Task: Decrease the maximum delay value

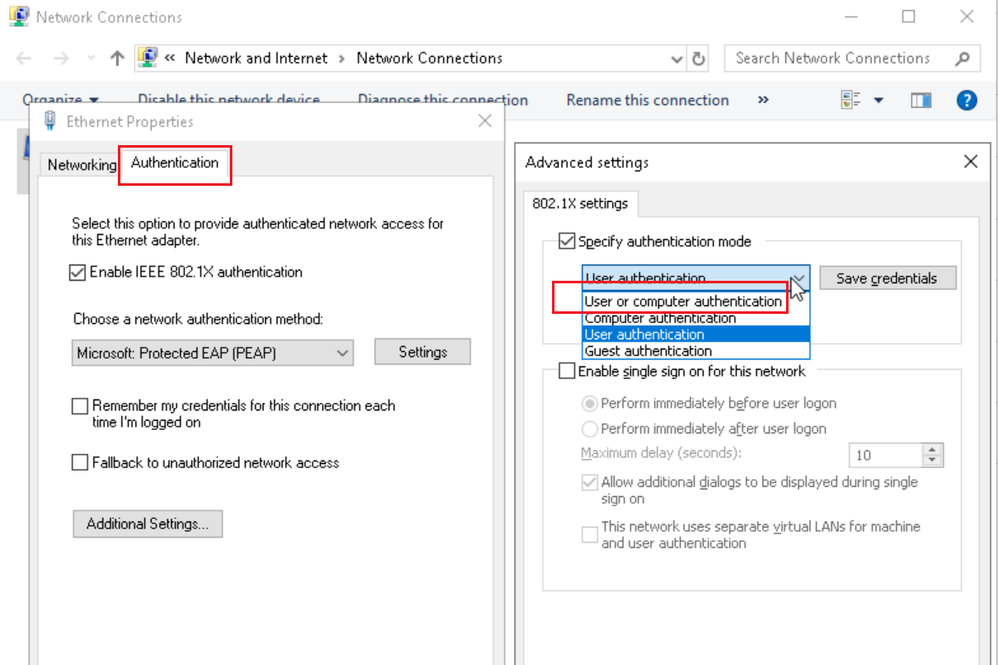Action: click(932, 461)
